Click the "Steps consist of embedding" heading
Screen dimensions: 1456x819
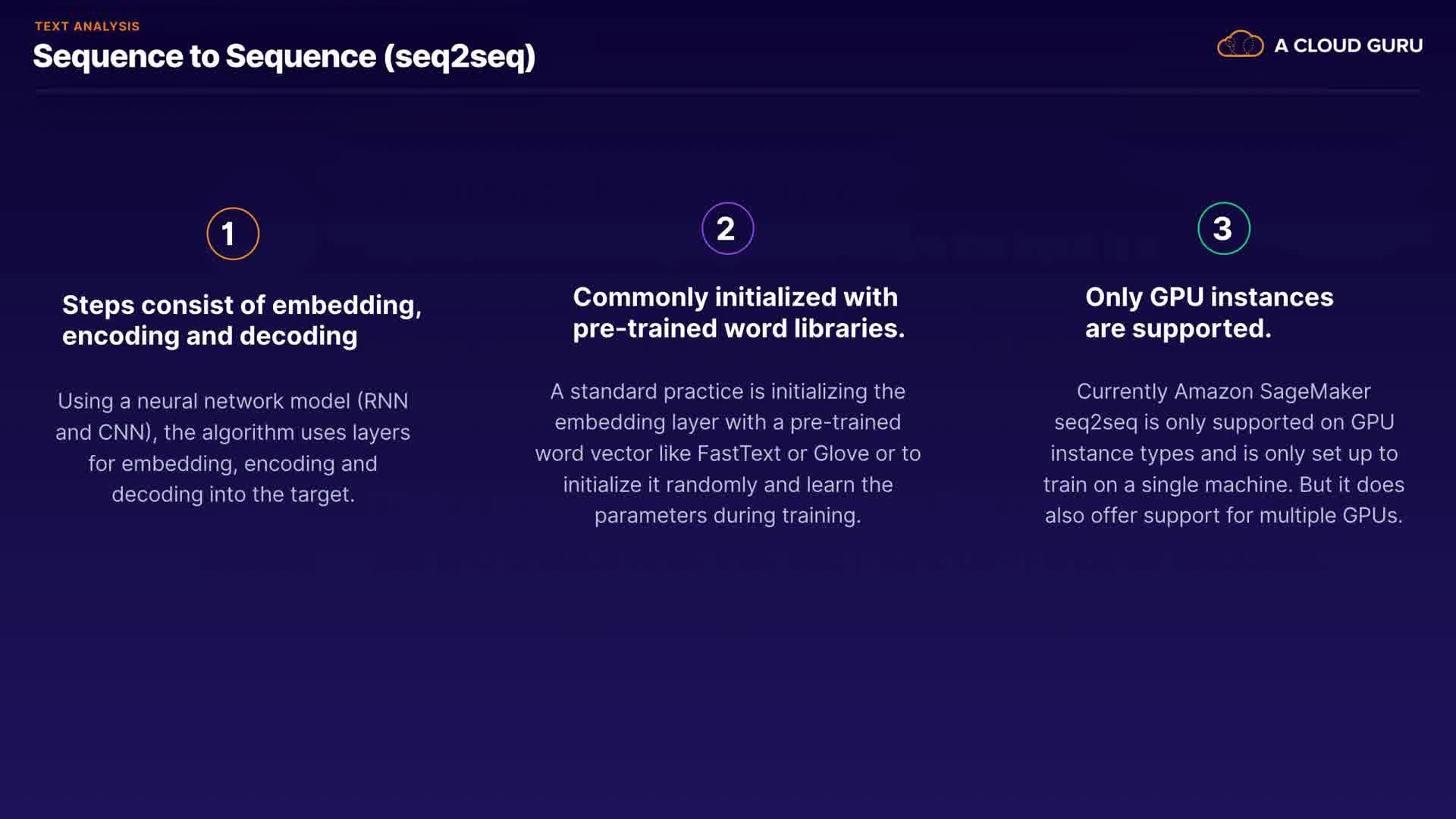(241, 305)
